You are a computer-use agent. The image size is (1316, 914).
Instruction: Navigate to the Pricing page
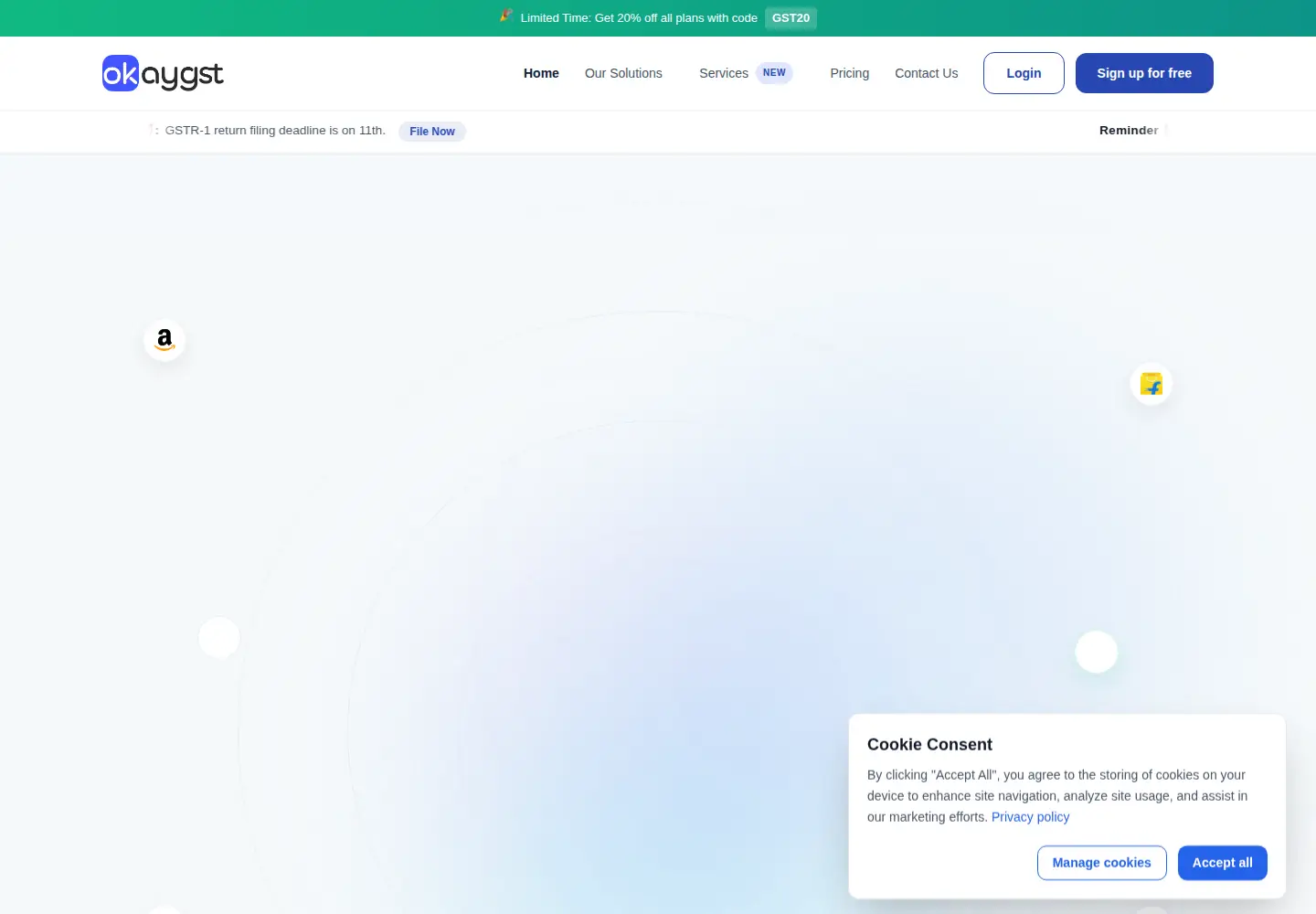pyautogui.click(x=850, y=73)
